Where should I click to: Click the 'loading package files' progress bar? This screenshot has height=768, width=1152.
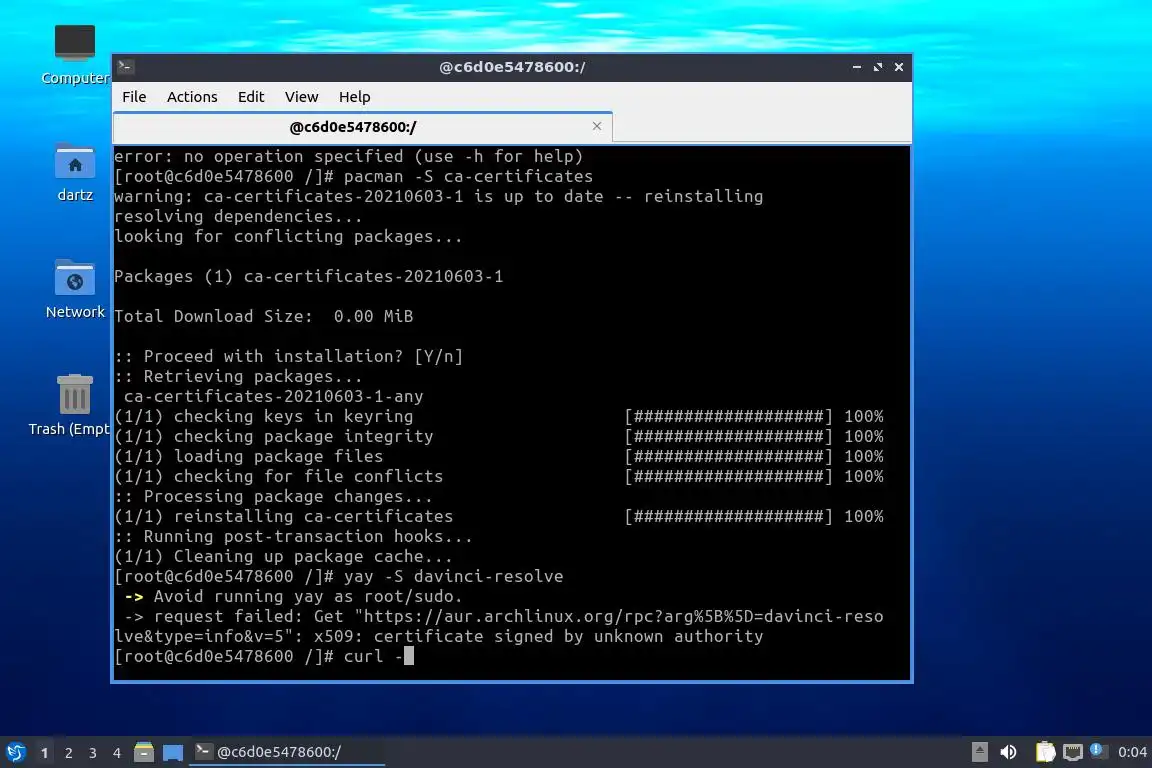(729, 456)
